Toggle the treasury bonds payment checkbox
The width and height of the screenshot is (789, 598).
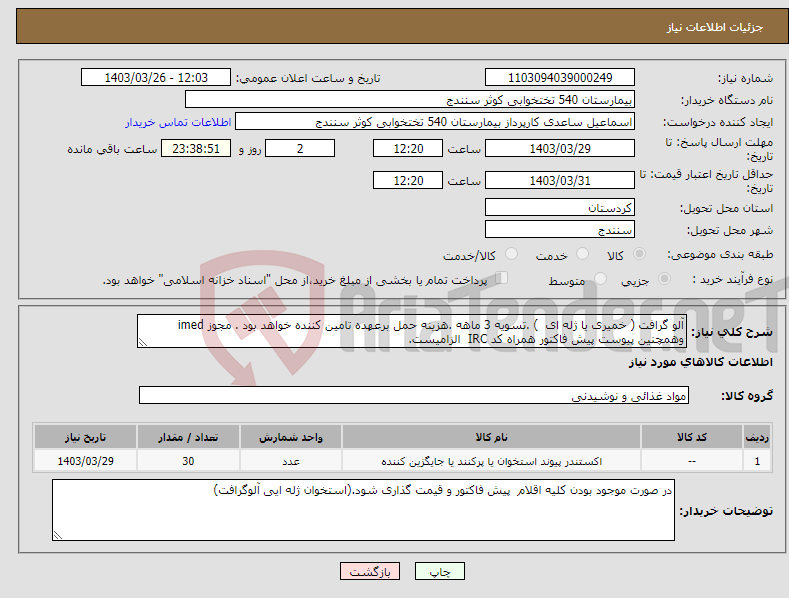pos(502,278)
